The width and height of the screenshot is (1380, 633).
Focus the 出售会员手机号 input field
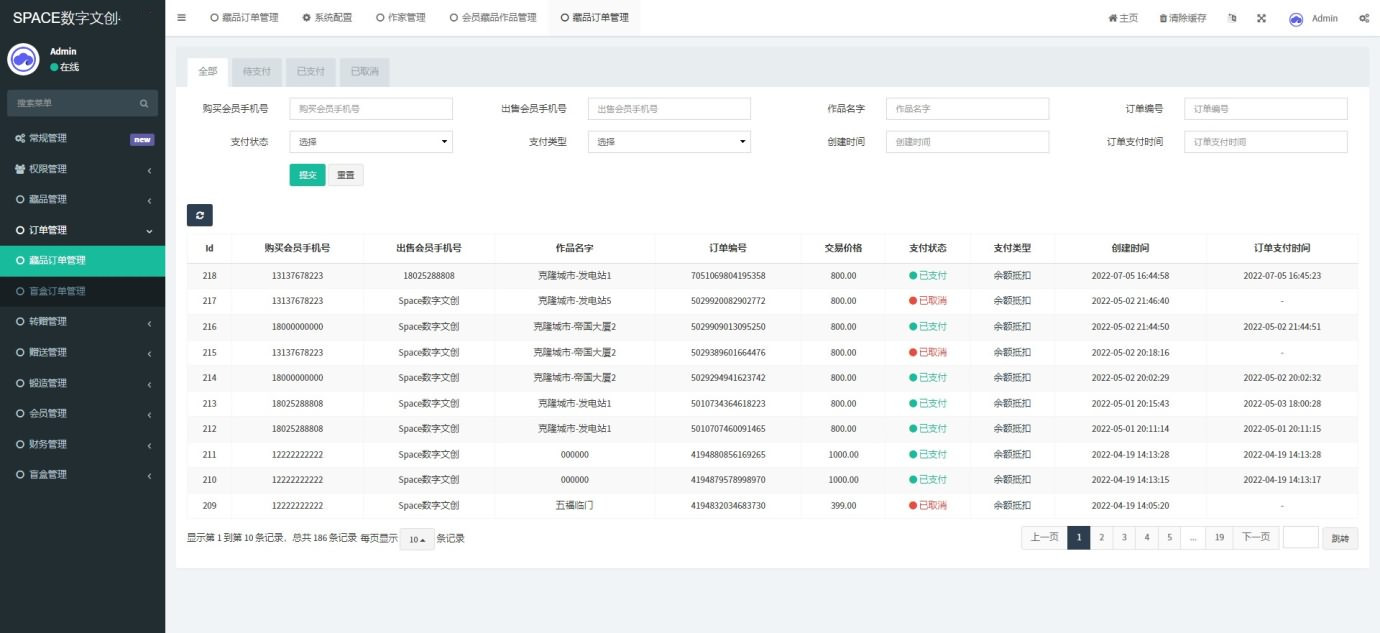[669, 109]
